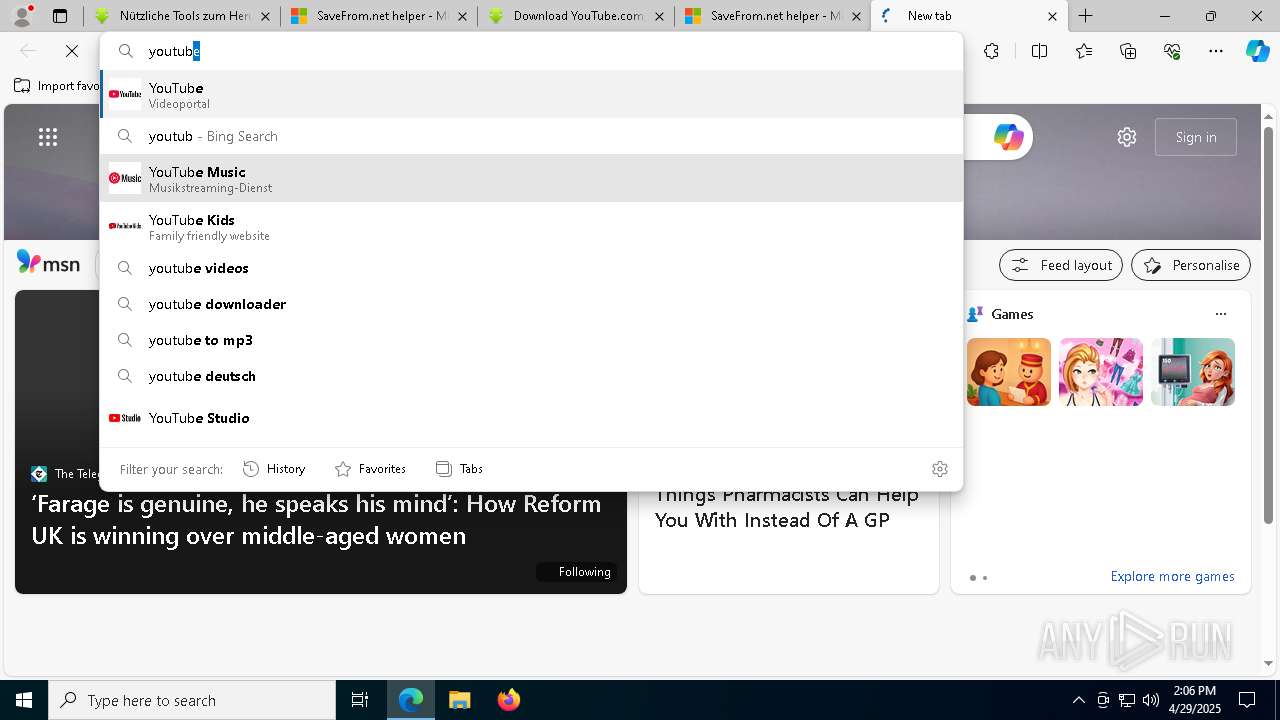
Task: Stop loading with the X toolbar button
Action: click(72, 51)
